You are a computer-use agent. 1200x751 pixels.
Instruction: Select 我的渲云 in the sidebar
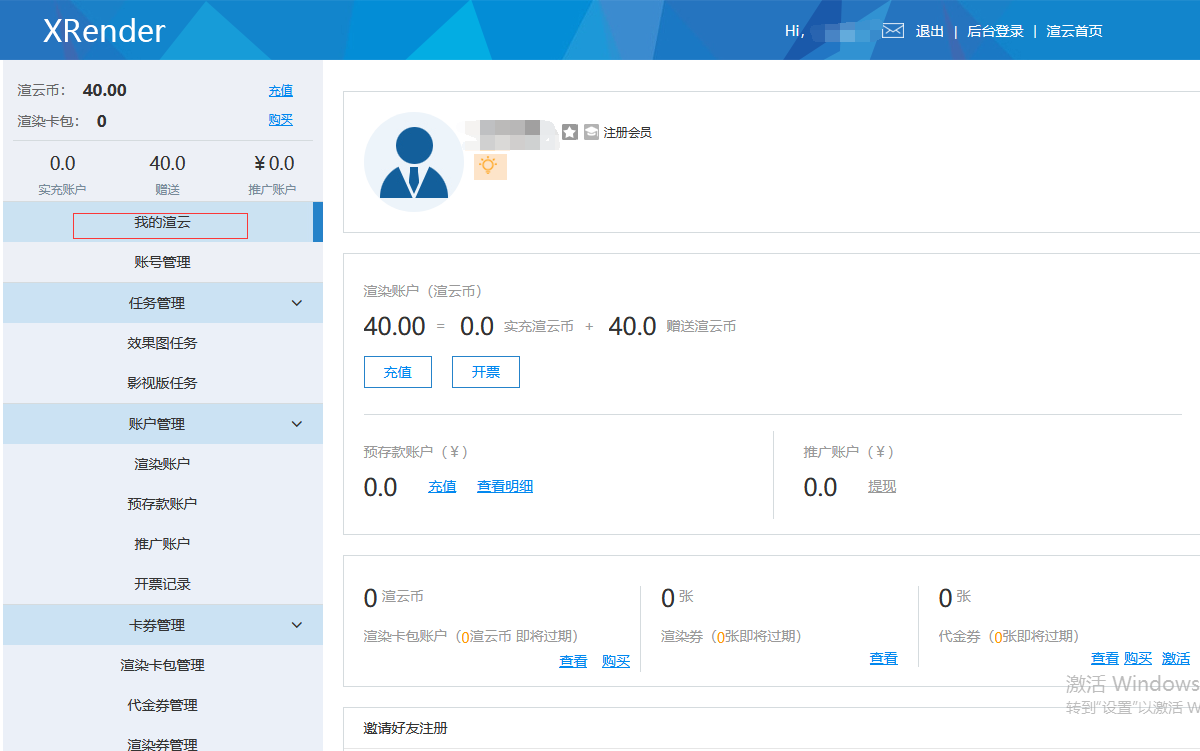pos(162,223)
